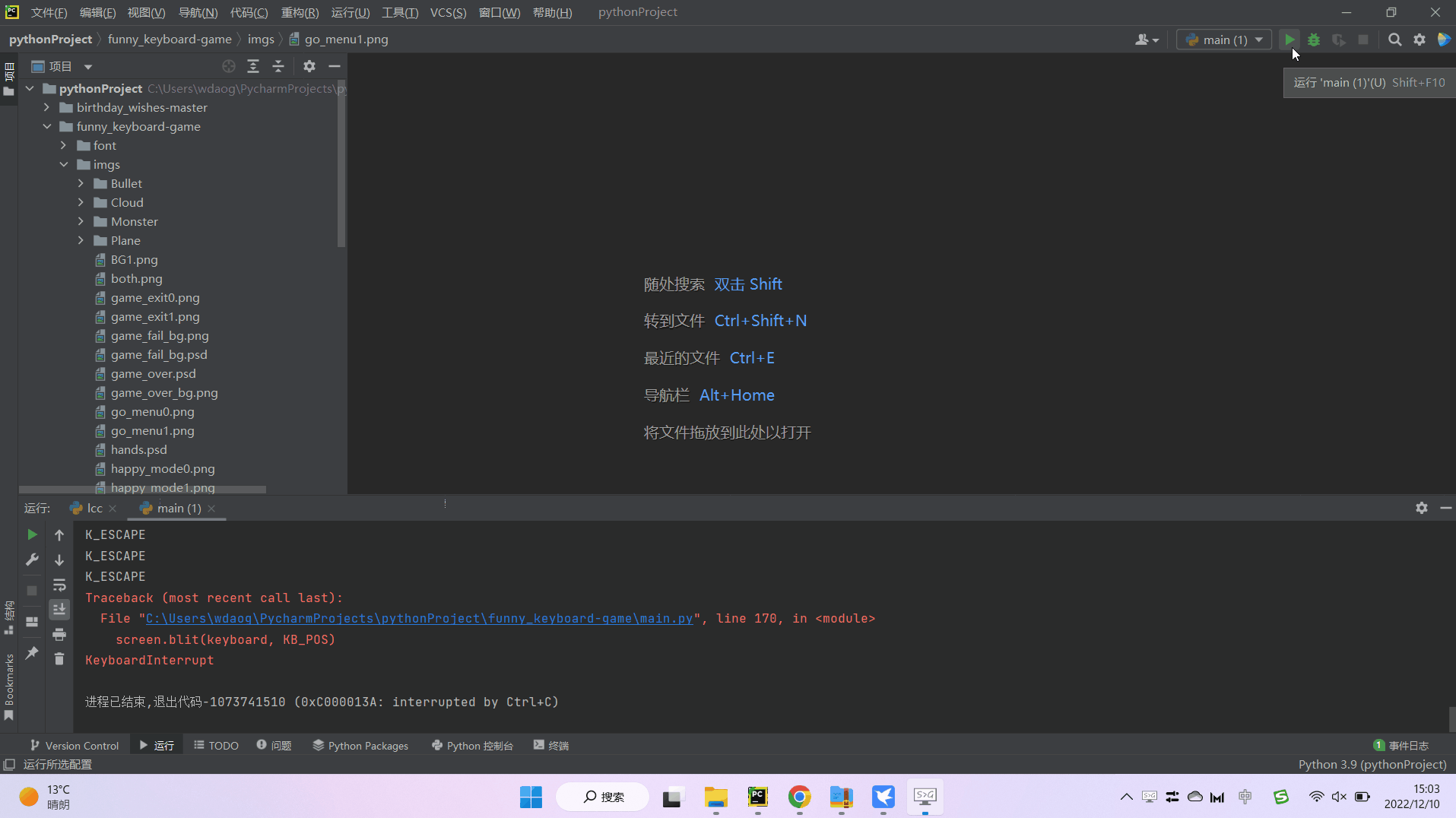Open IDE settings gear in top toolbar
The width and height of the screenshot is (1456, 818).
click(1420, 40)
